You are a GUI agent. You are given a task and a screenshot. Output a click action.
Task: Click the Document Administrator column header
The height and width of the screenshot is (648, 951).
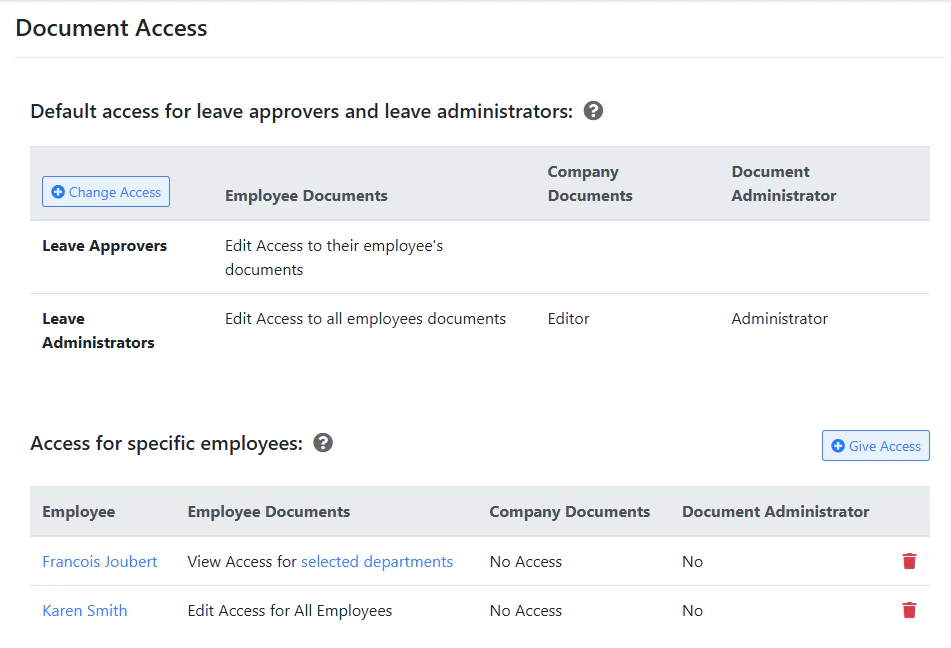(x=774, y=511)
